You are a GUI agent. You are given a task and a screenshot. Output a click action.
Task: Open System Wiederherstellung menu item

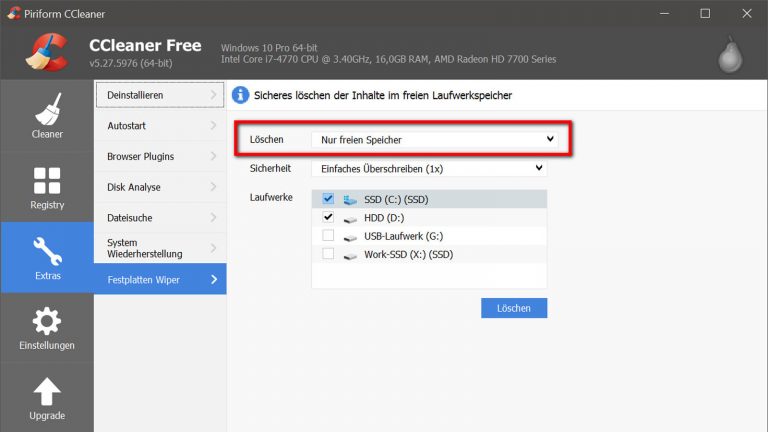click(160, 248)
